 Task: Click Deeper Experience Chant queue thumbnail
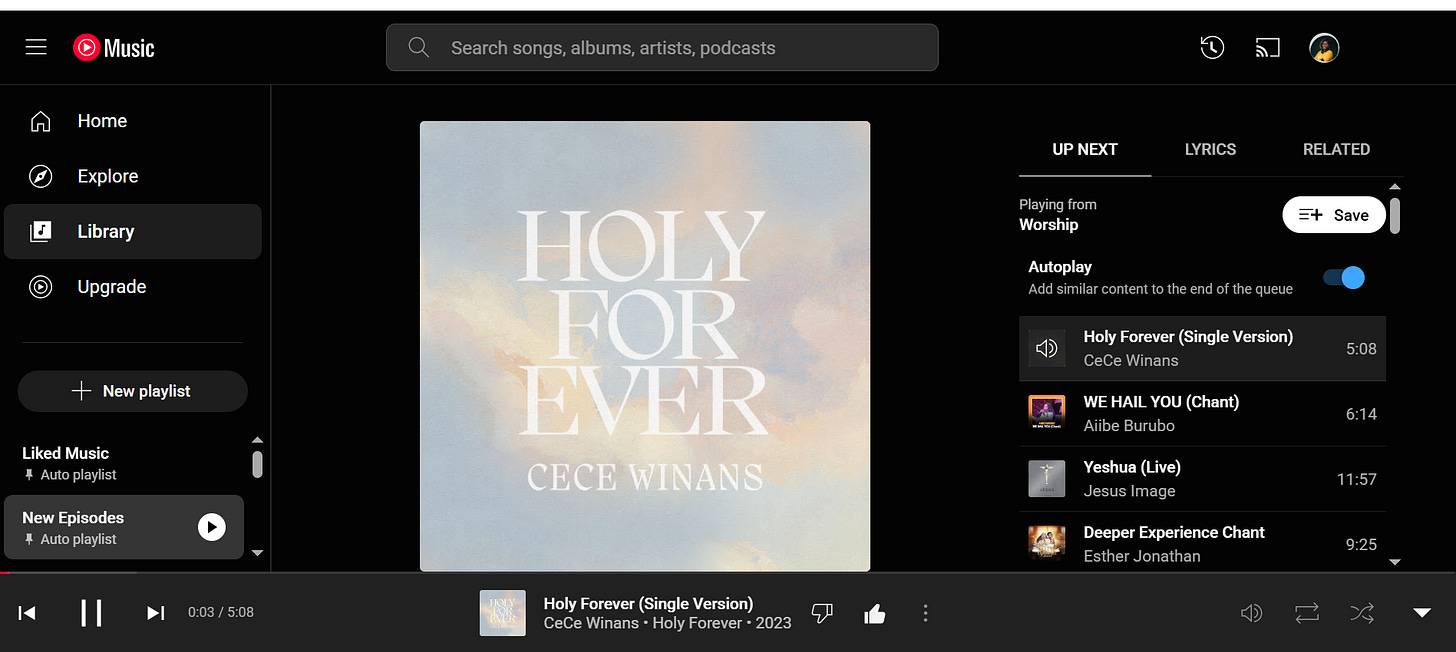coord(1046,544)
